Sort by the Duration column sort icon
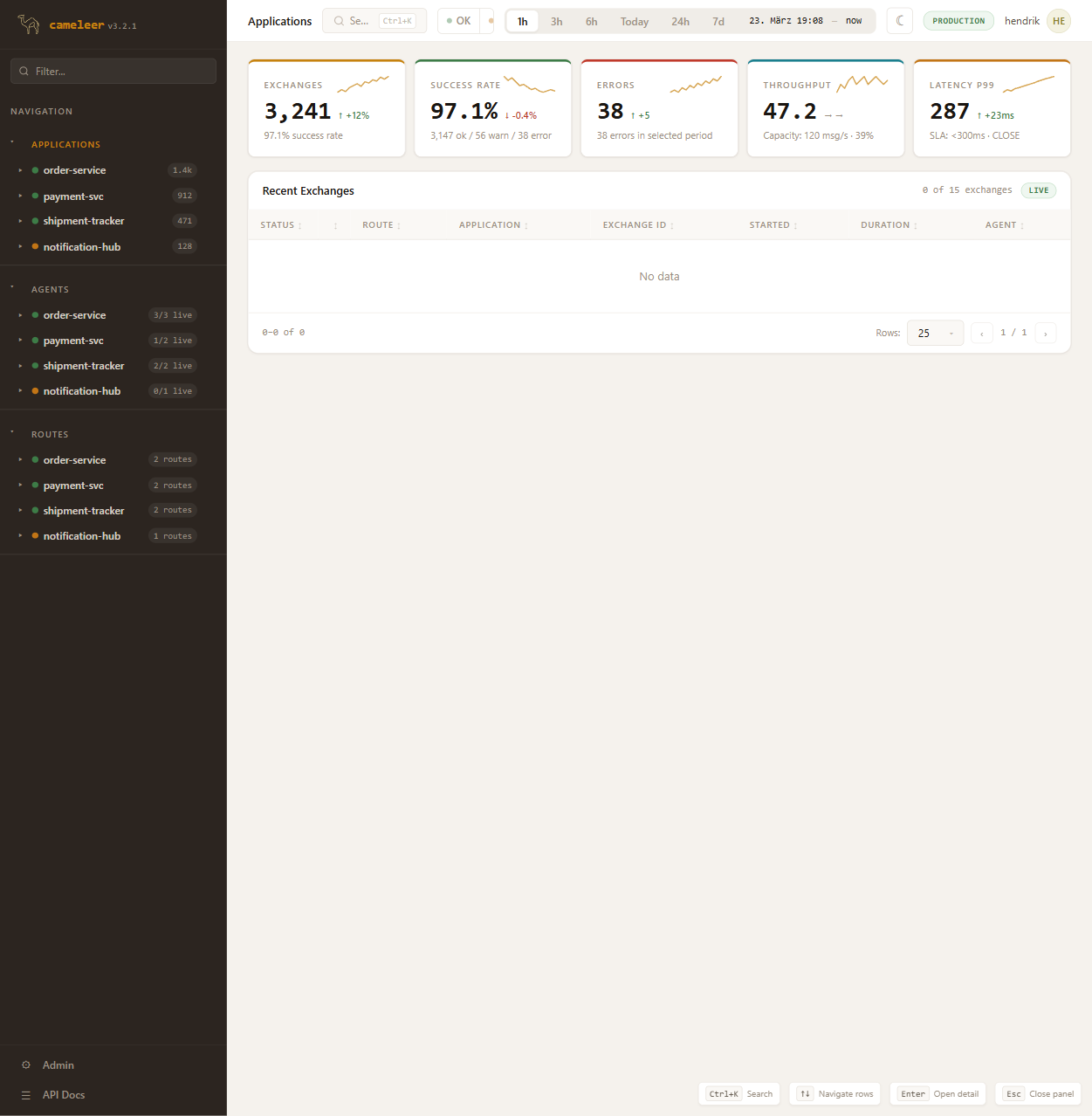This screenshot has height=1116, width=1092. point(915,226)
